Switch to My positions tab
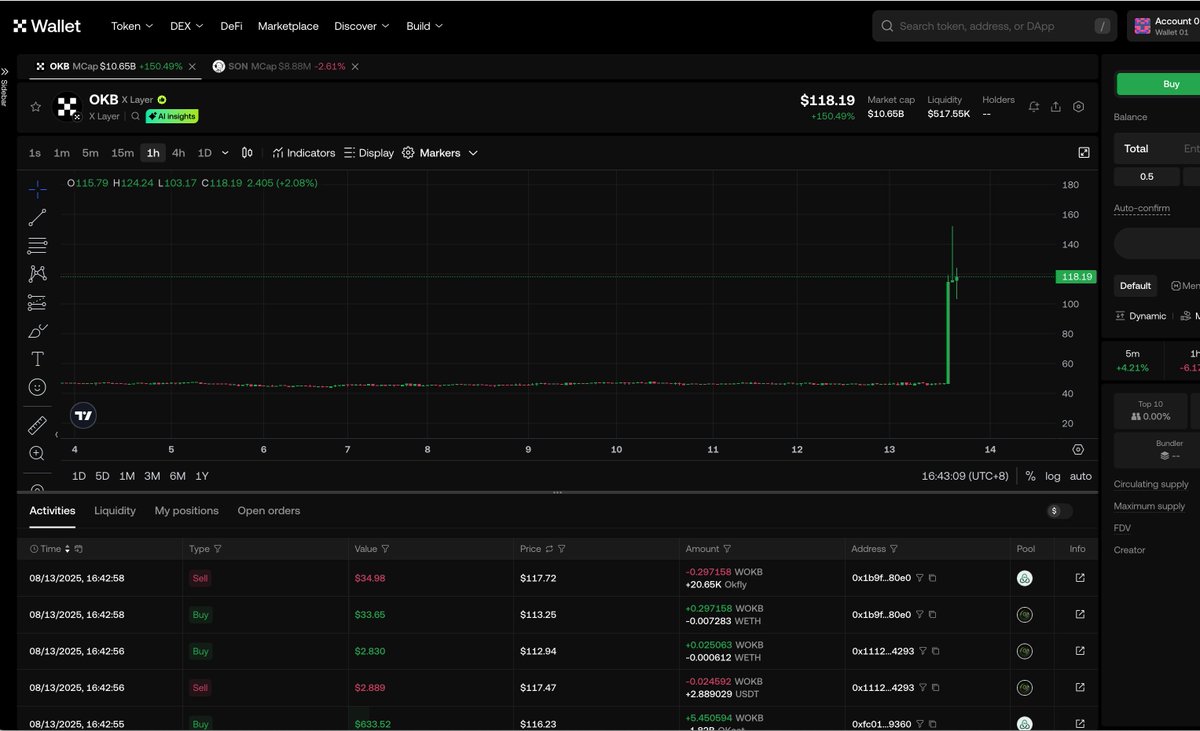The image size is (1200, 731). 186,511
